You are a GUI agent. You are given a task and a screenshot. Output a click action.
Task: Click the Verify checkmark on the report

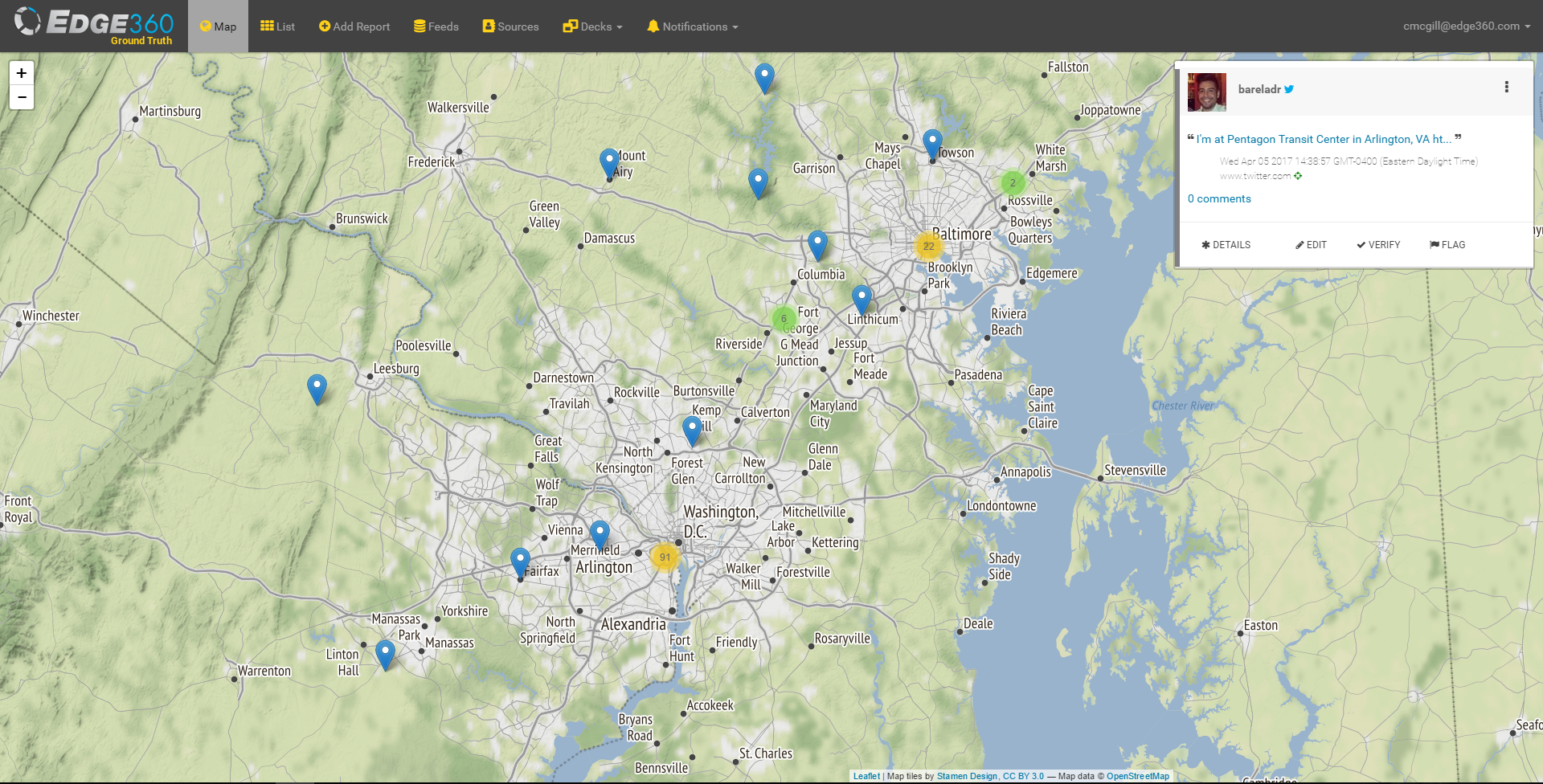(1378, 245)
